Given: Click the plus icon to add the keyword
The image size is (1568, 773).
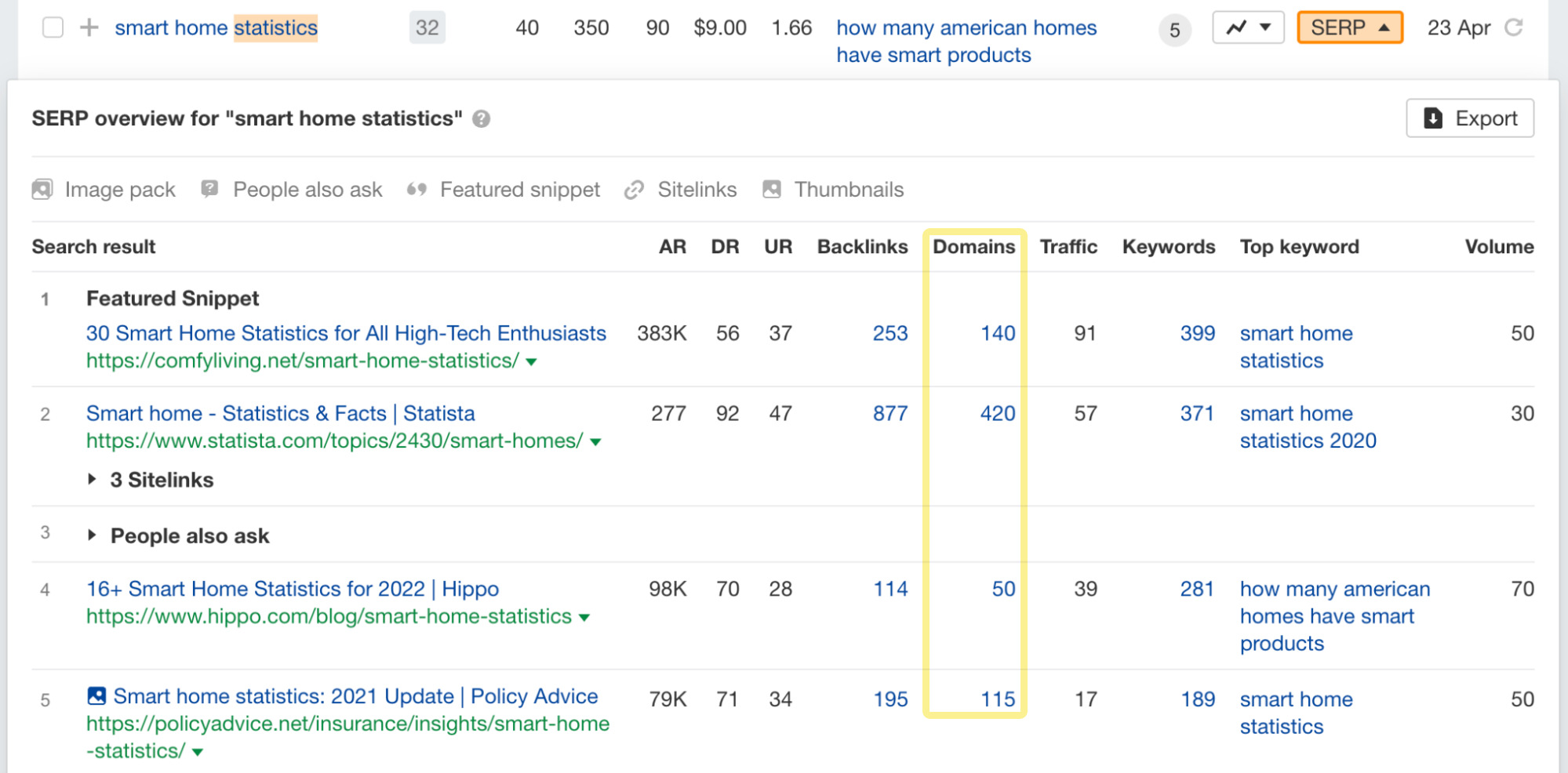Looking at the screenshot, I should (x=90, y=27).
